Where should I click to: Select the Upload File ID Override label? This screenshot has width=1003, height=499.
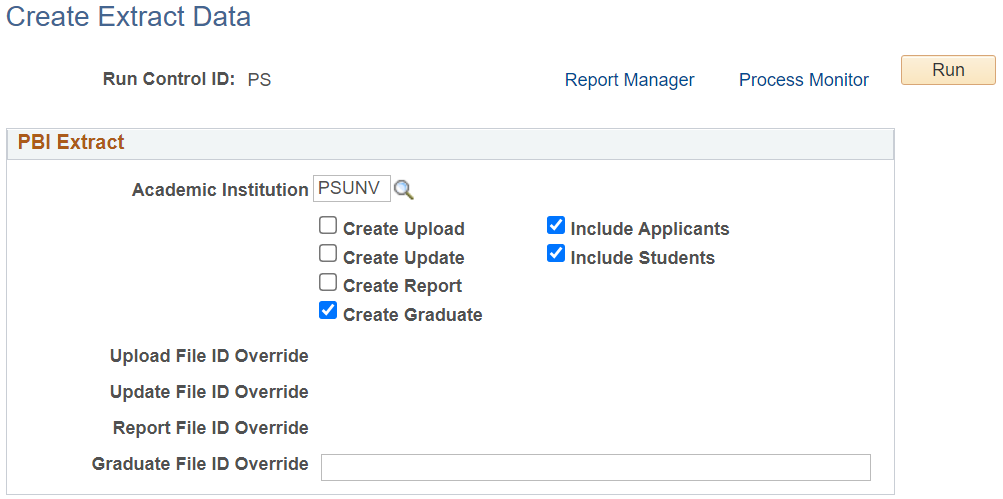(x=209, y=356)
